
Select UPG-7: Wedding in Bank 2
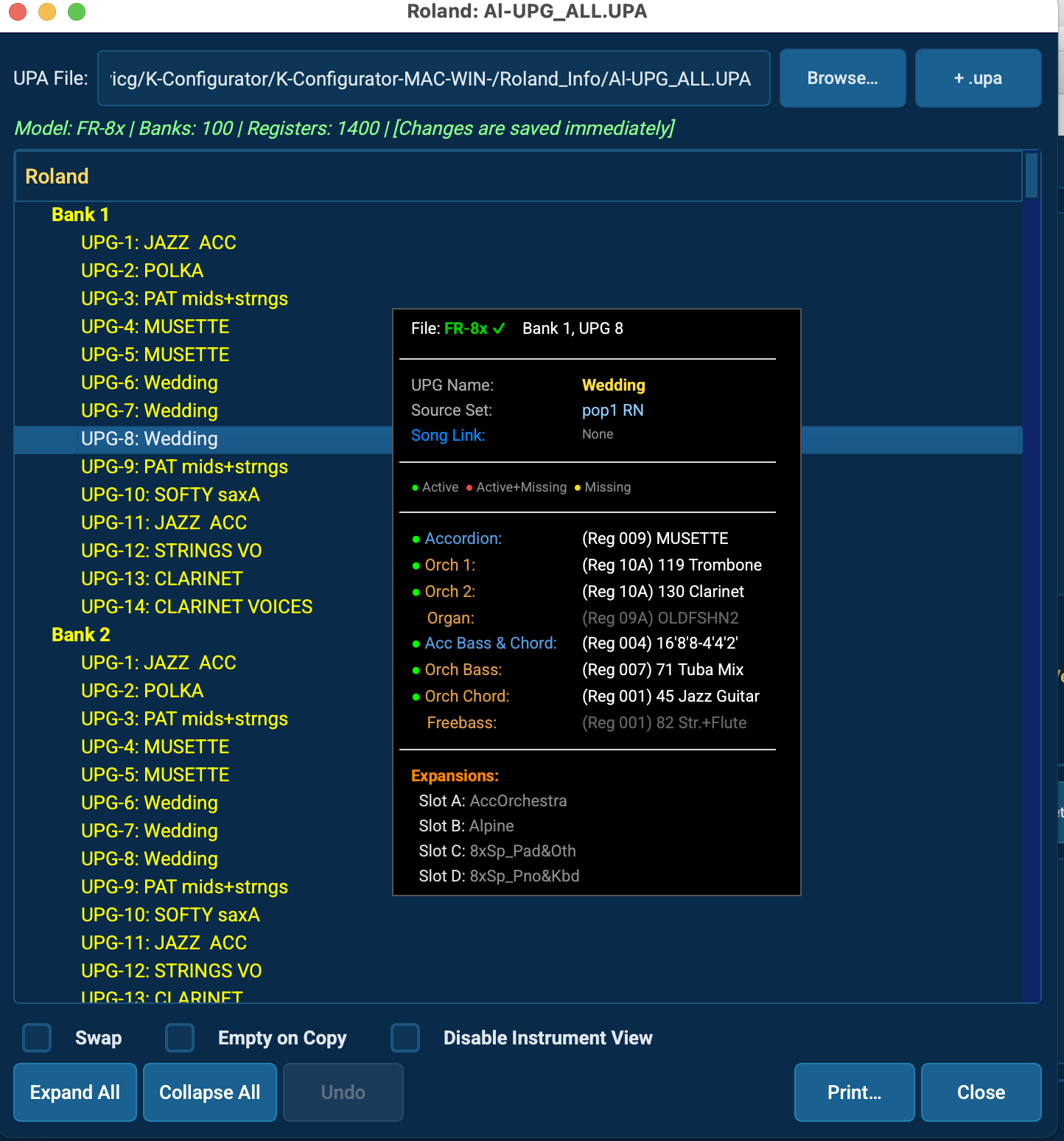[x=150, y=831]
